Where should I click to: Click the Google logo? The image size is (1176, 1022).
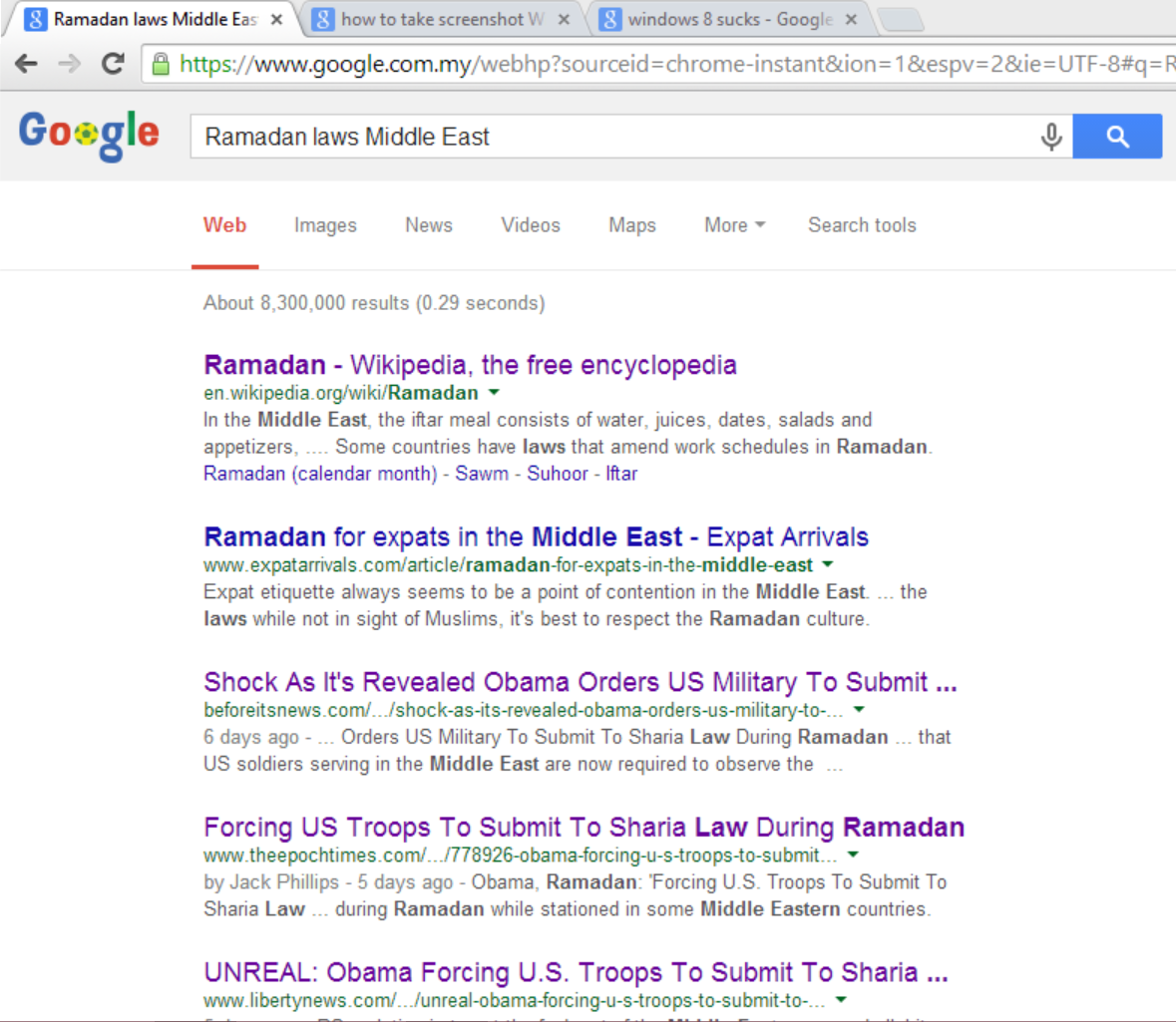coord(89,135)
